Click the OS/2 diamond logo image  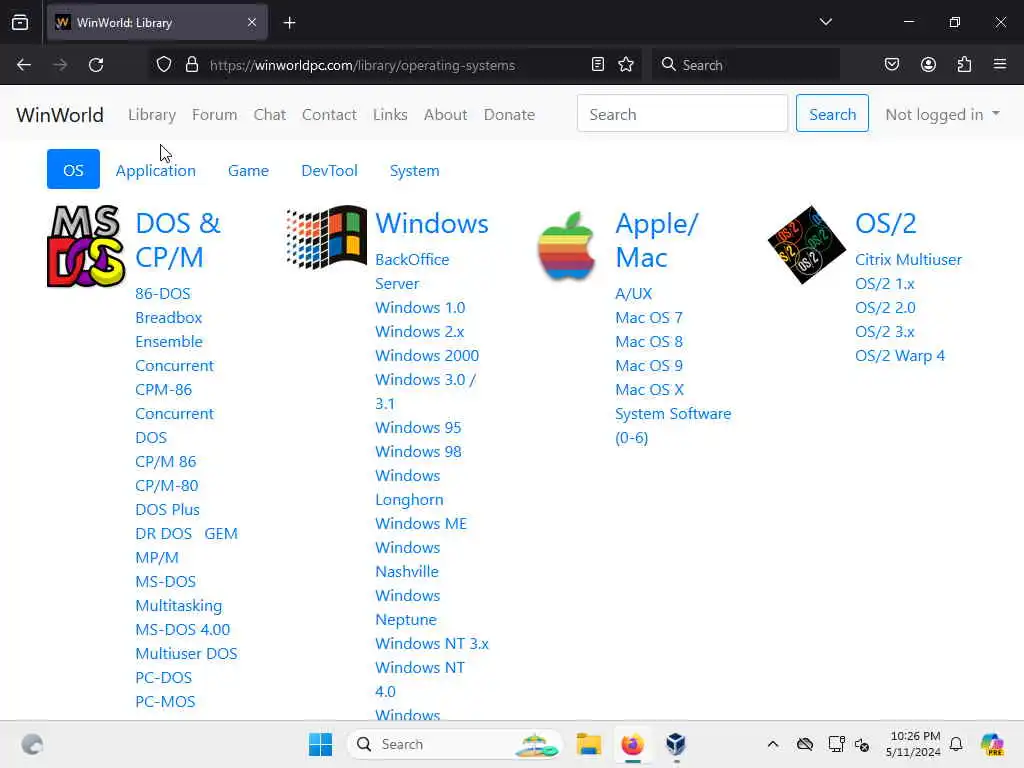(x=807, y=245)
